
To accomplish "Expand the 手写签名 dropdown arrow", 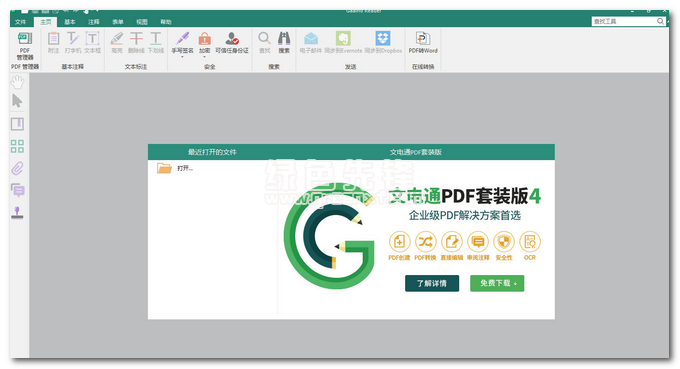I will (183, 57).
